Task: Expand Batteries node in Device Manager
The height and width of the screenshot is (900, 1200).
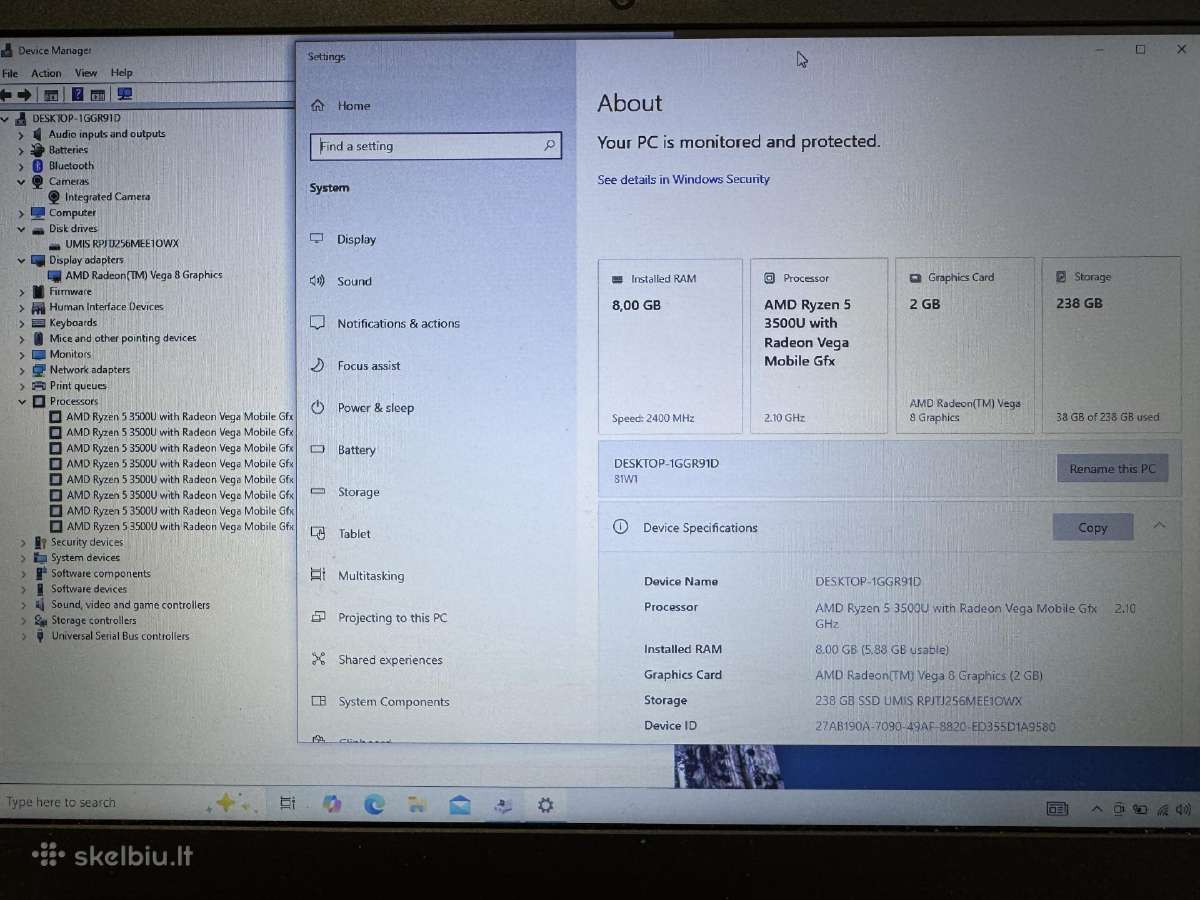Action: pyautogui.click(x=22, y=150)
